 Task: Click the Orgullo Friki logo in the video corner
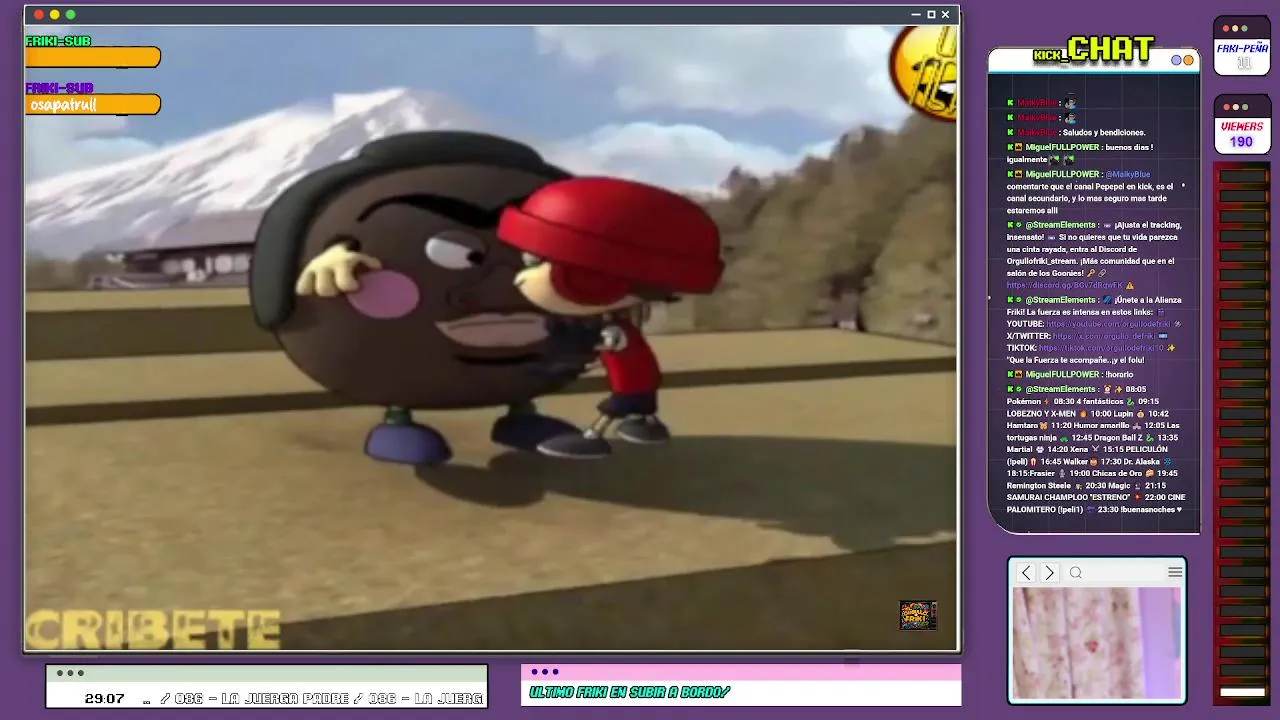917,615
